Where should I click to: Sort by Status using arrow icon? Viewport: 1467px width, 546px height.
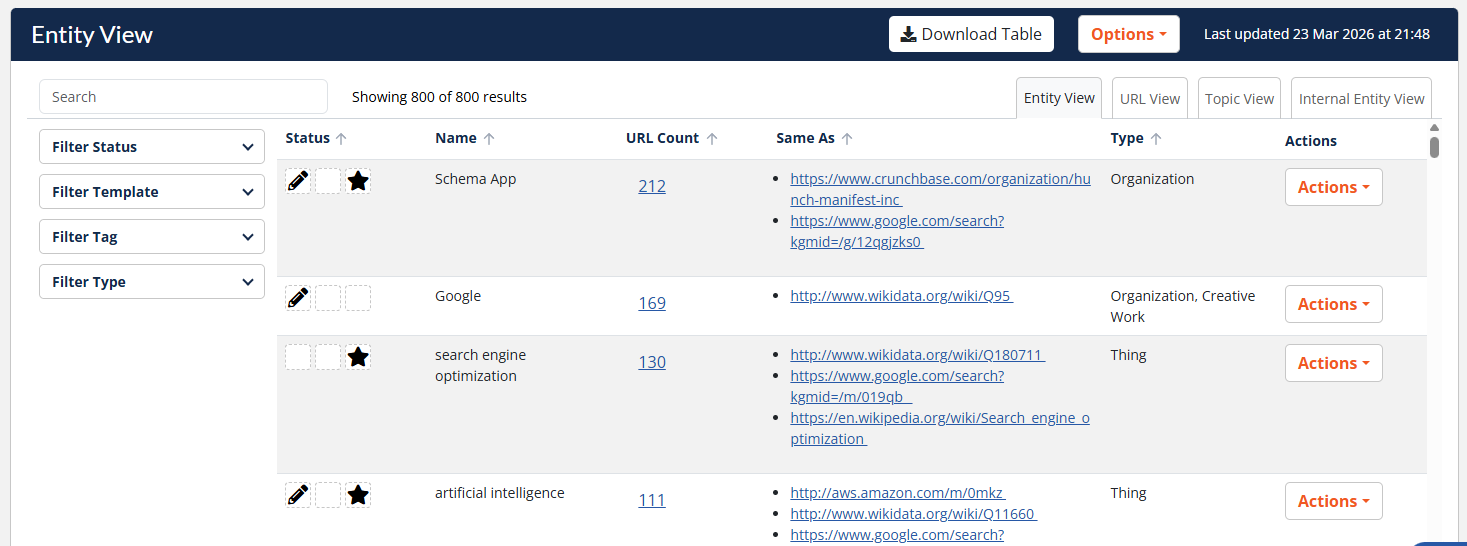(x=341, y=139)
